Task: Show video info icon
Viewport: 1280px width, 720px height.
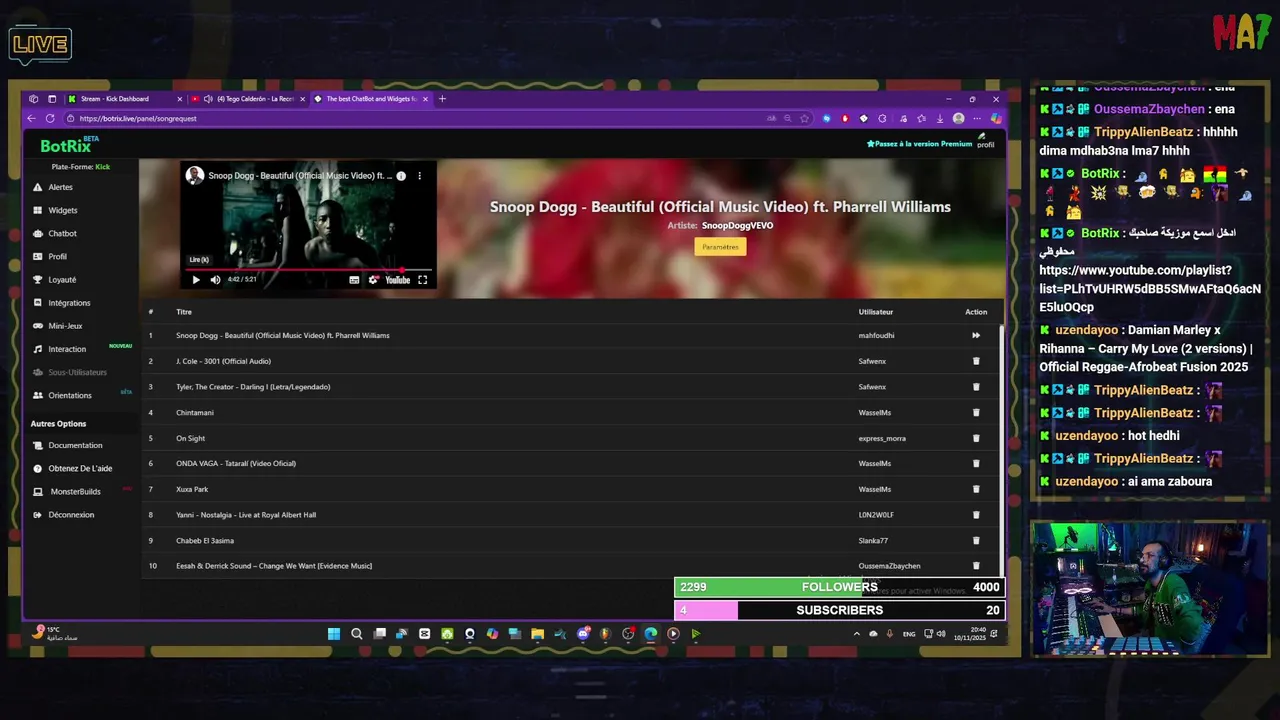Action: [401, 176]
